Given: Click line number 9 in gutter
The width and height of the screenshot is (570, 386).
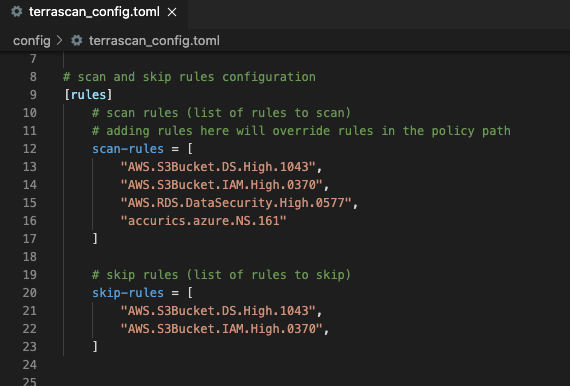Looking at the screenshot, I should tap(33, 95).
